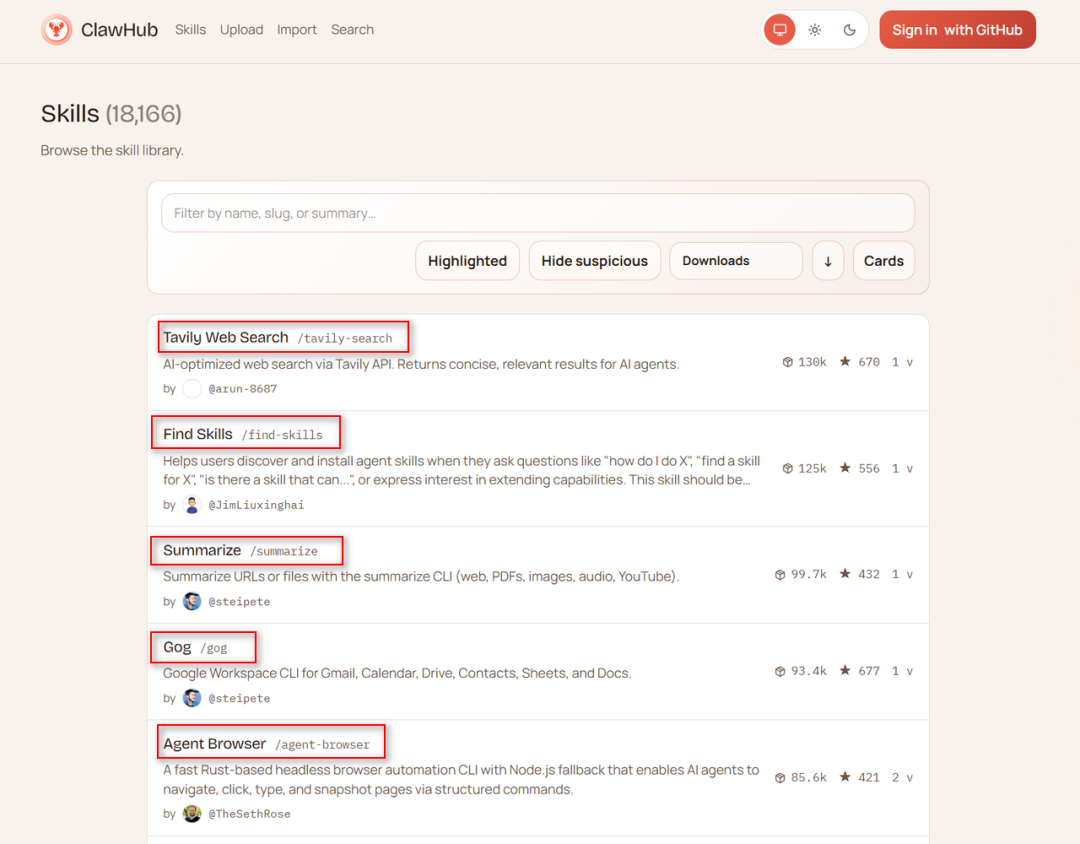Click @steipete name in Gog row
This screenshot has width=1080, height=844.
coord(239,698)
